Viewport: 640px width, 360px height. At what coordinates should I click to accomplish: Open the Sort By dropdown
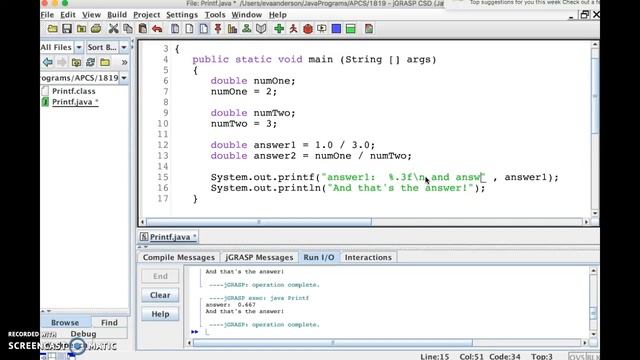pyautogui.click(x=124, y=47)
